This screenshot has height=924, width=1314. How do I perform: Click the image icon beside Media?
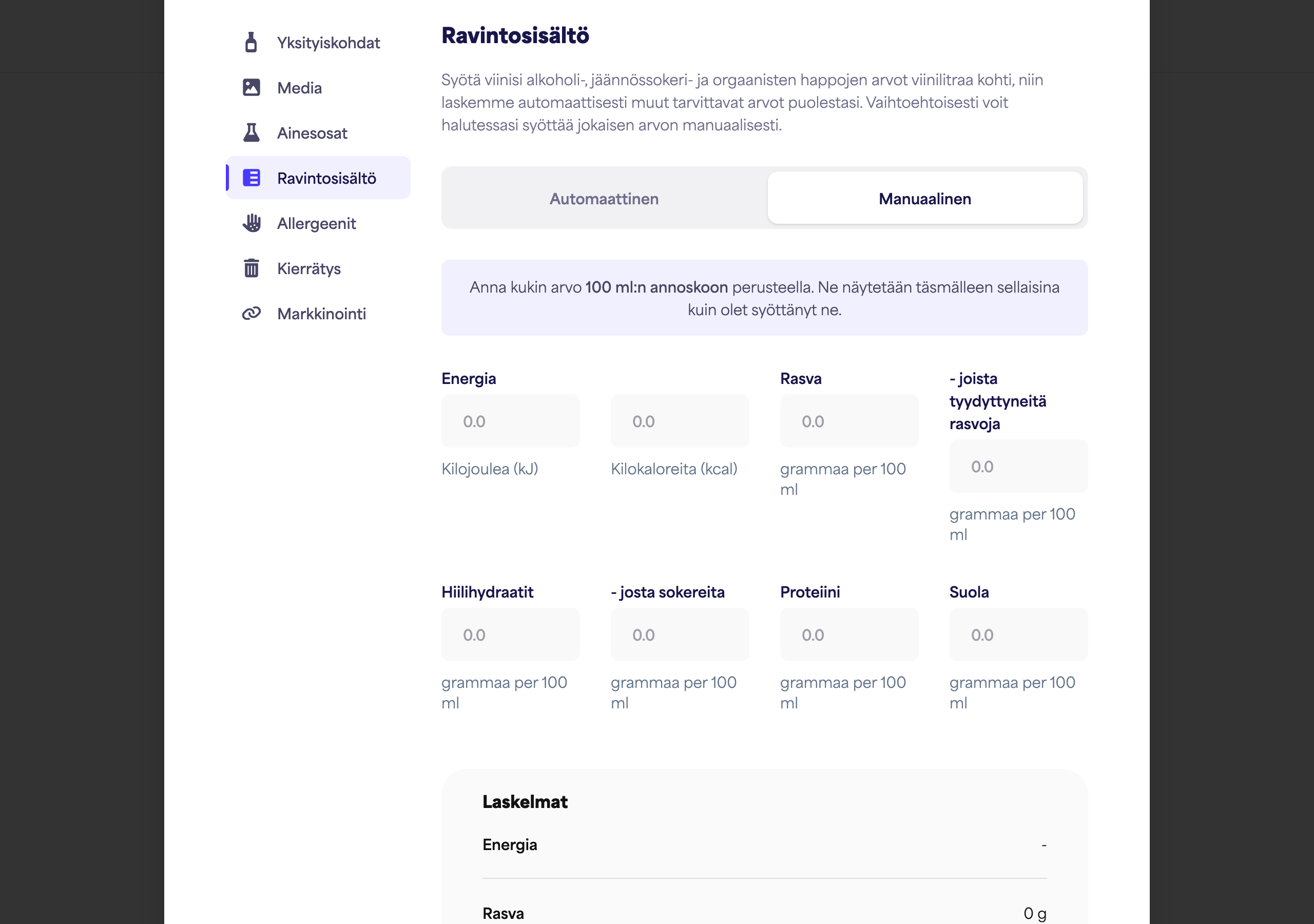(x=251, y=88)
